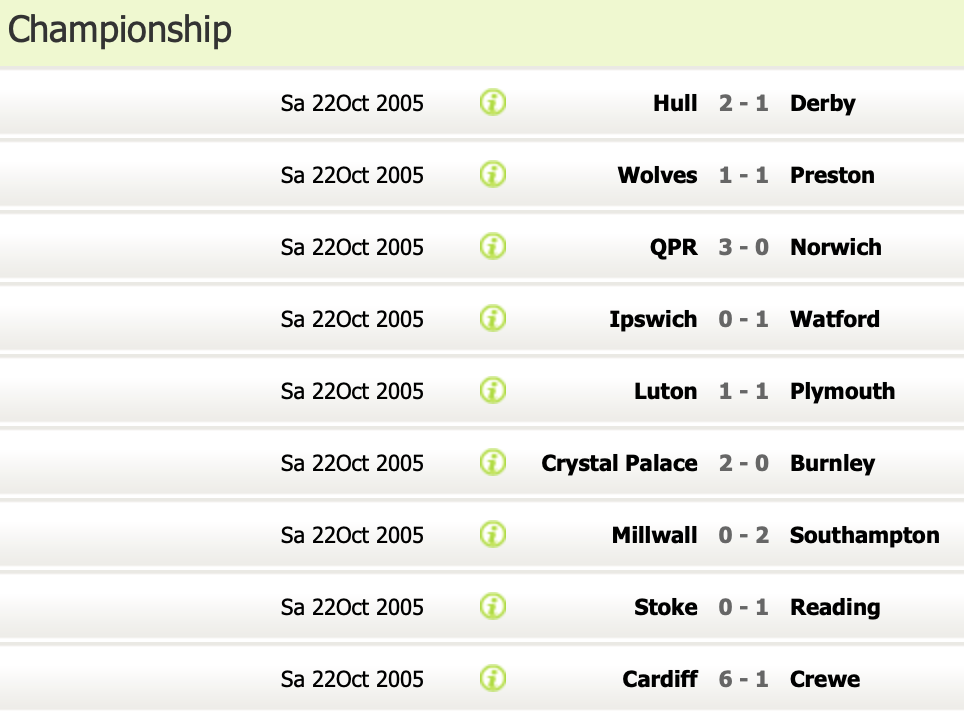Click info icon for Wolves vs Preston match
Screen dimensions: 964x714
(493, 175)
